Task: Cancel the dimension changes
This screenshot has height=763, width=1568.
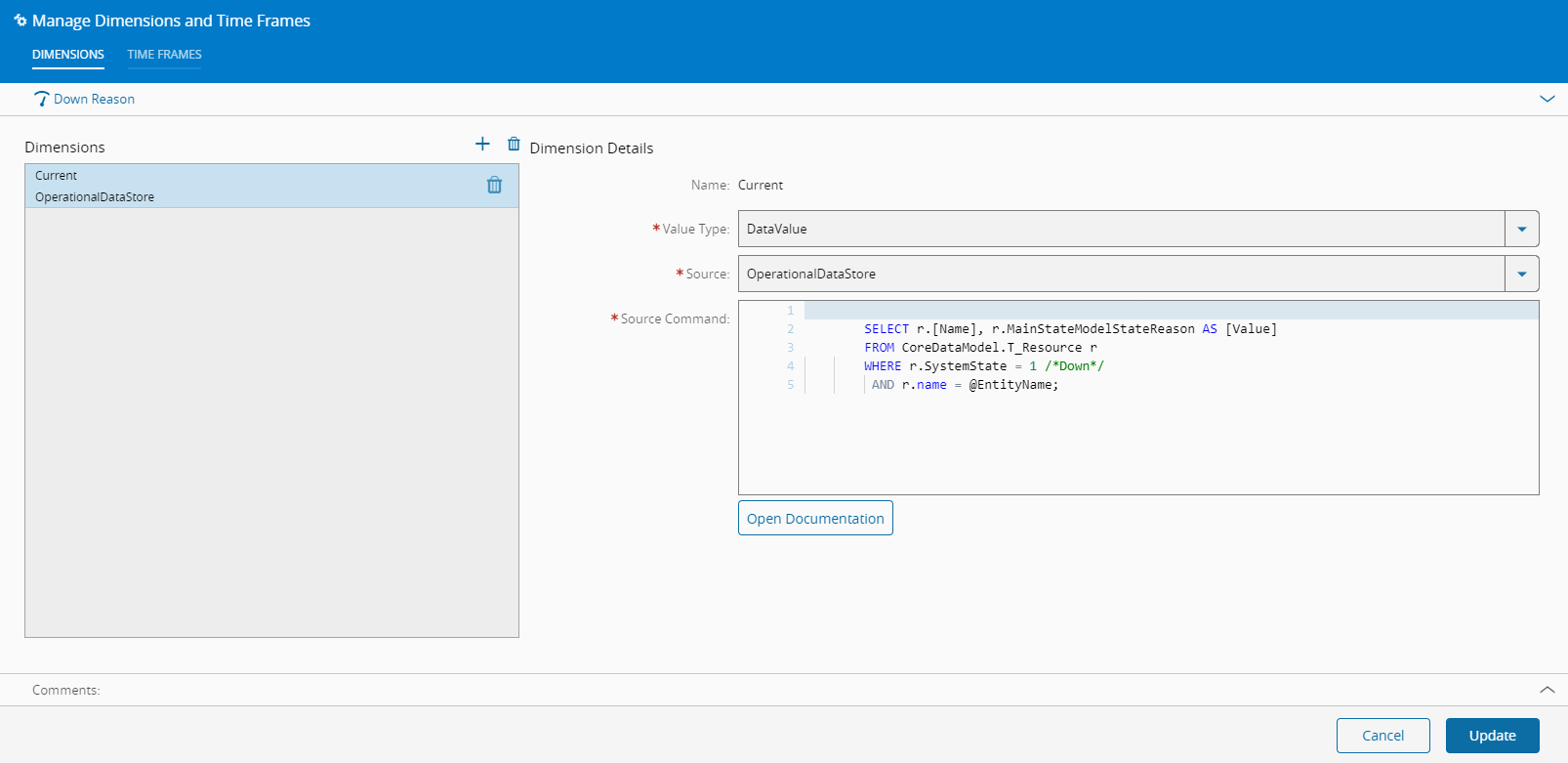Action: [1382, 736]
